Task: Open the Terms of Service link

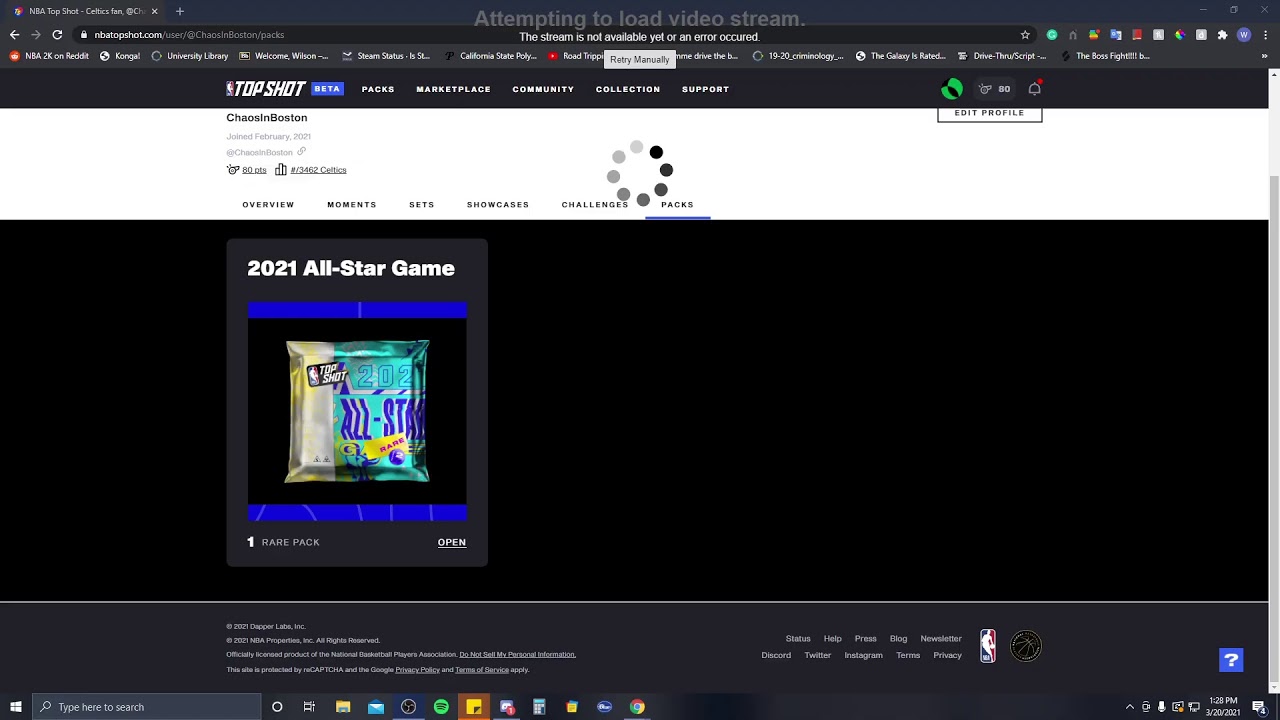Action: coord(482,669)
